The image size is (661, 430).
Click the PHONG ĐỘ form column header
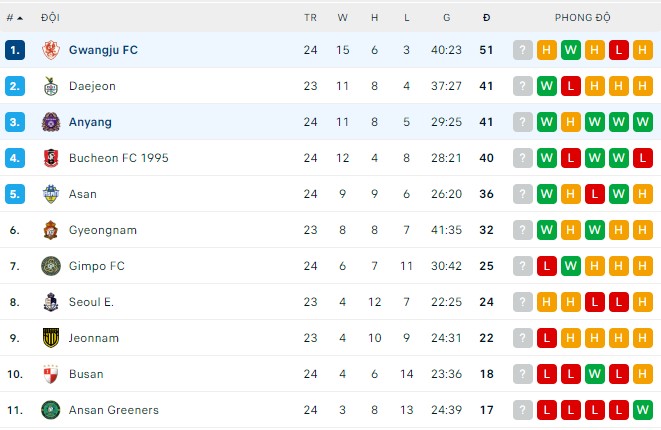point(583,18)
